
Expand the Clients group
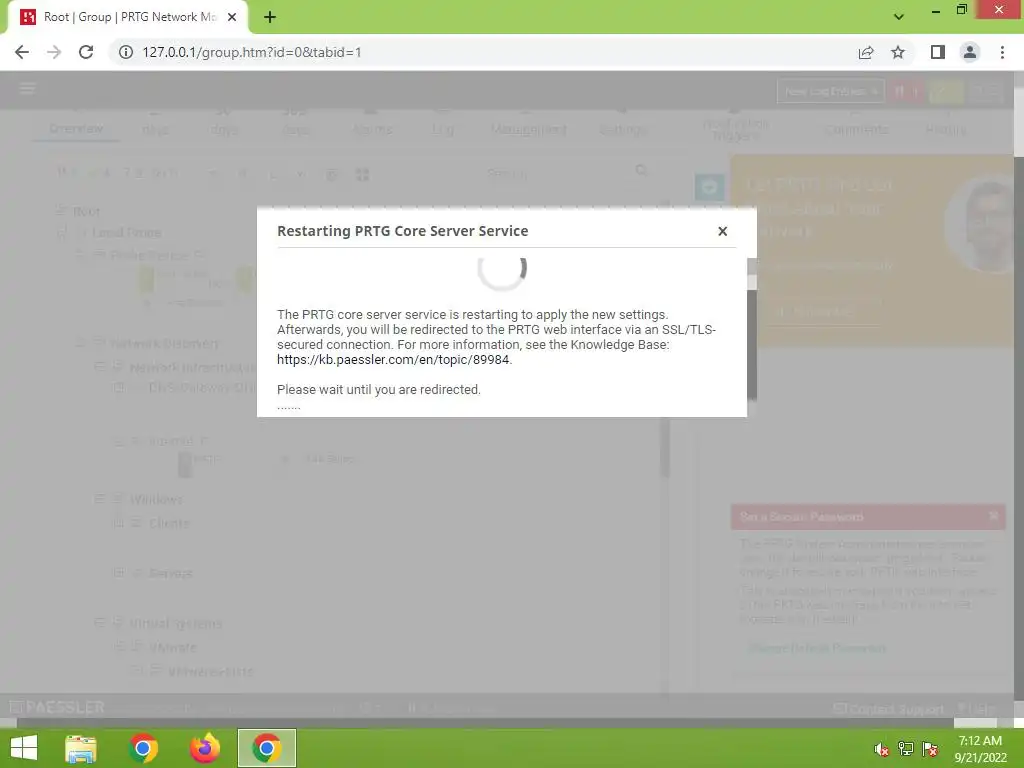pos(119,523)
